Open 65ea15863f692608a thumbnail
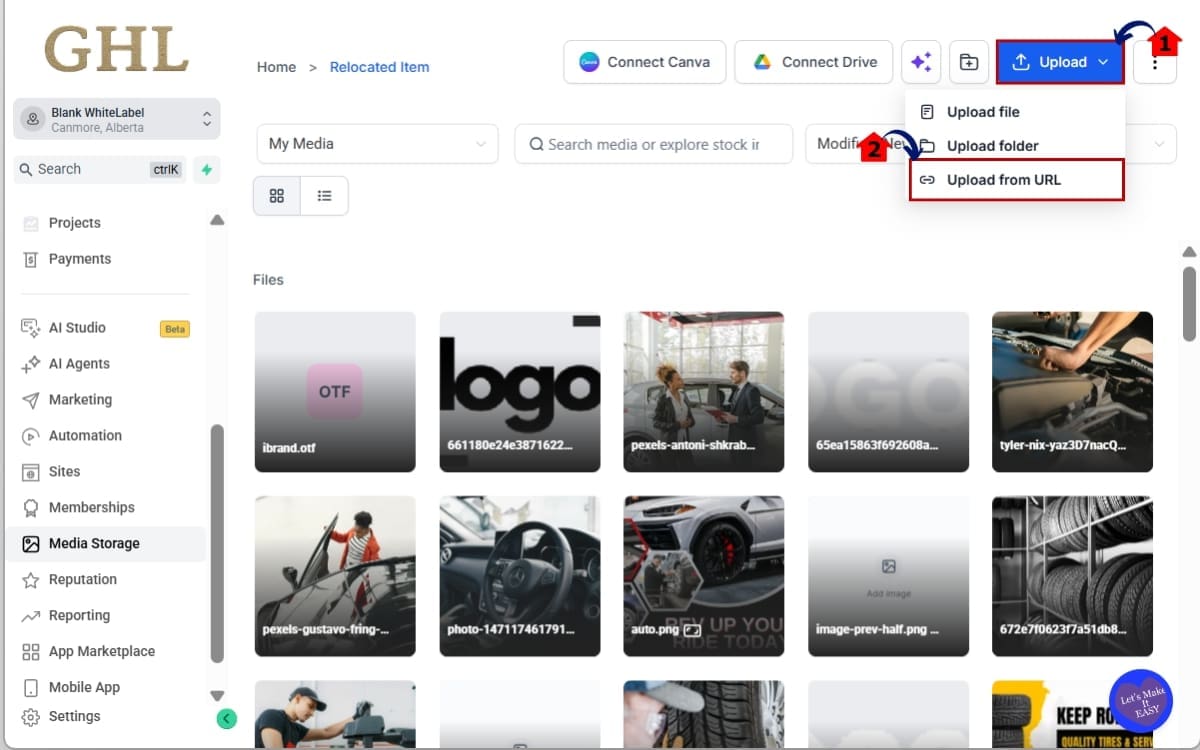The height and width of the screenshot is (750, 1200). pos(888,392)
